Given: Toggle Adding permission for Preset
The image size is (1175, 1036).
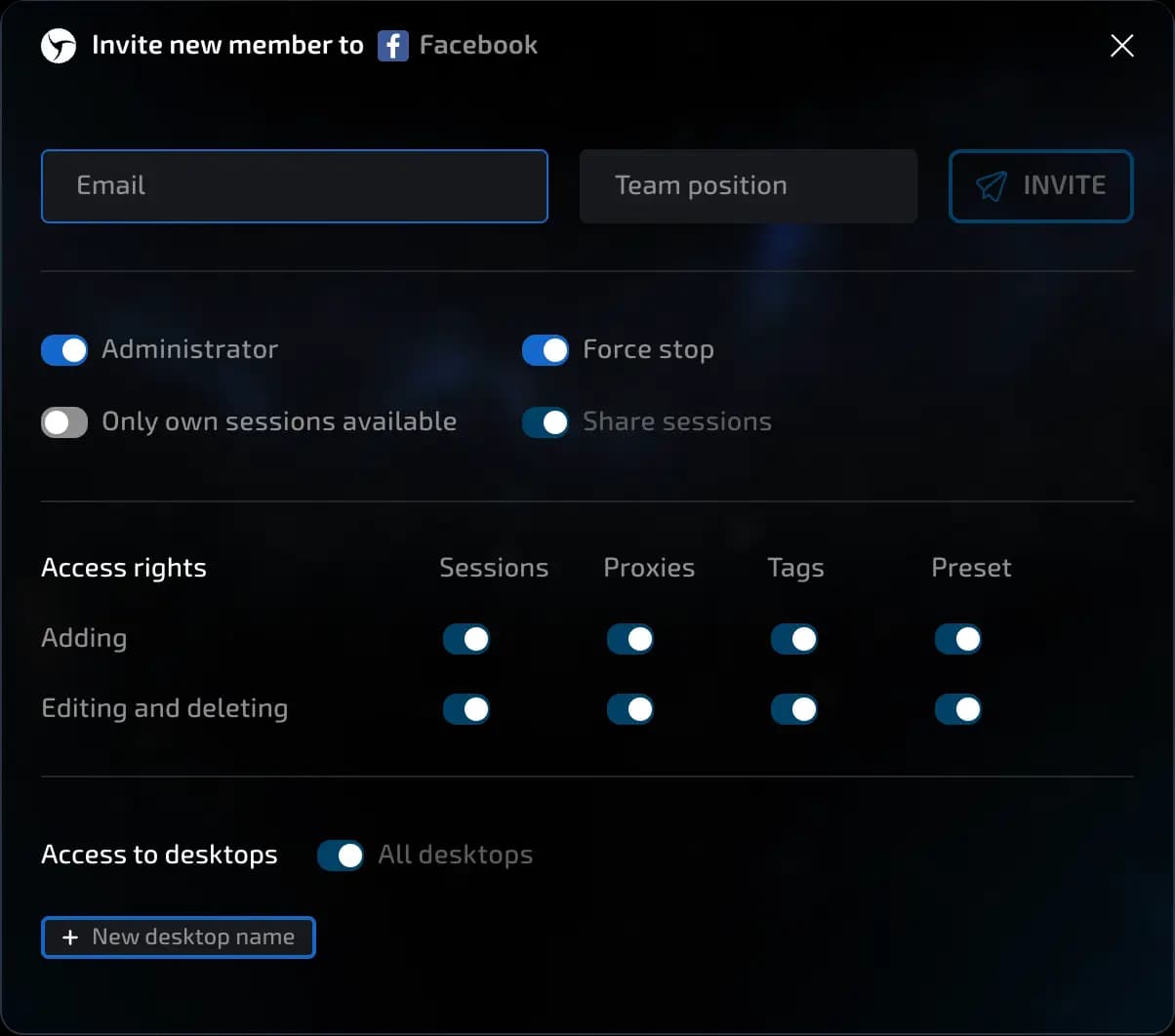Looking at the screenshot, I should point(958,639).
